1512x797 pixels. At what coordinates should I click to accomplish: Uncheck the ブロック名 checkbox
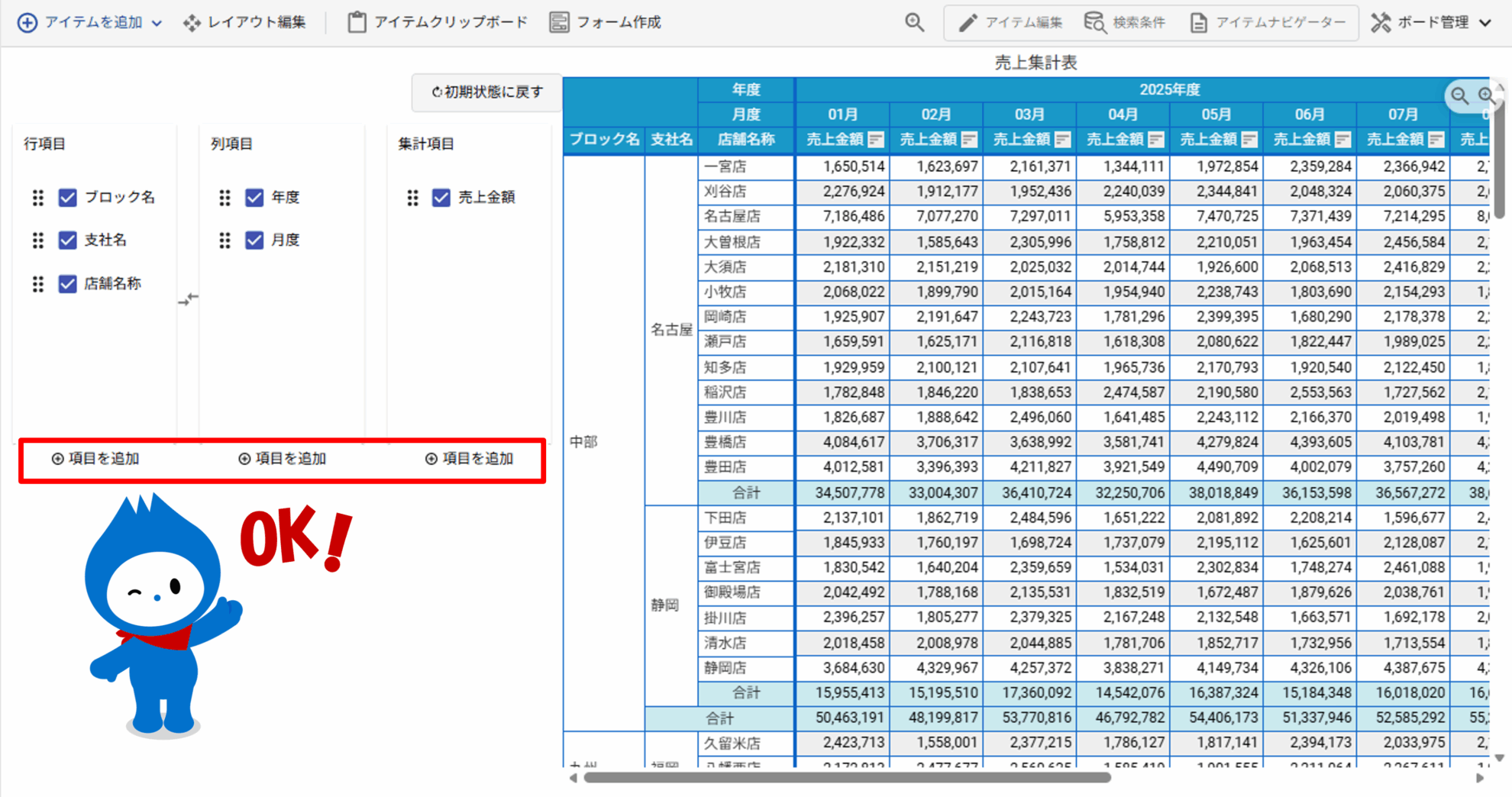pos(68,198)
